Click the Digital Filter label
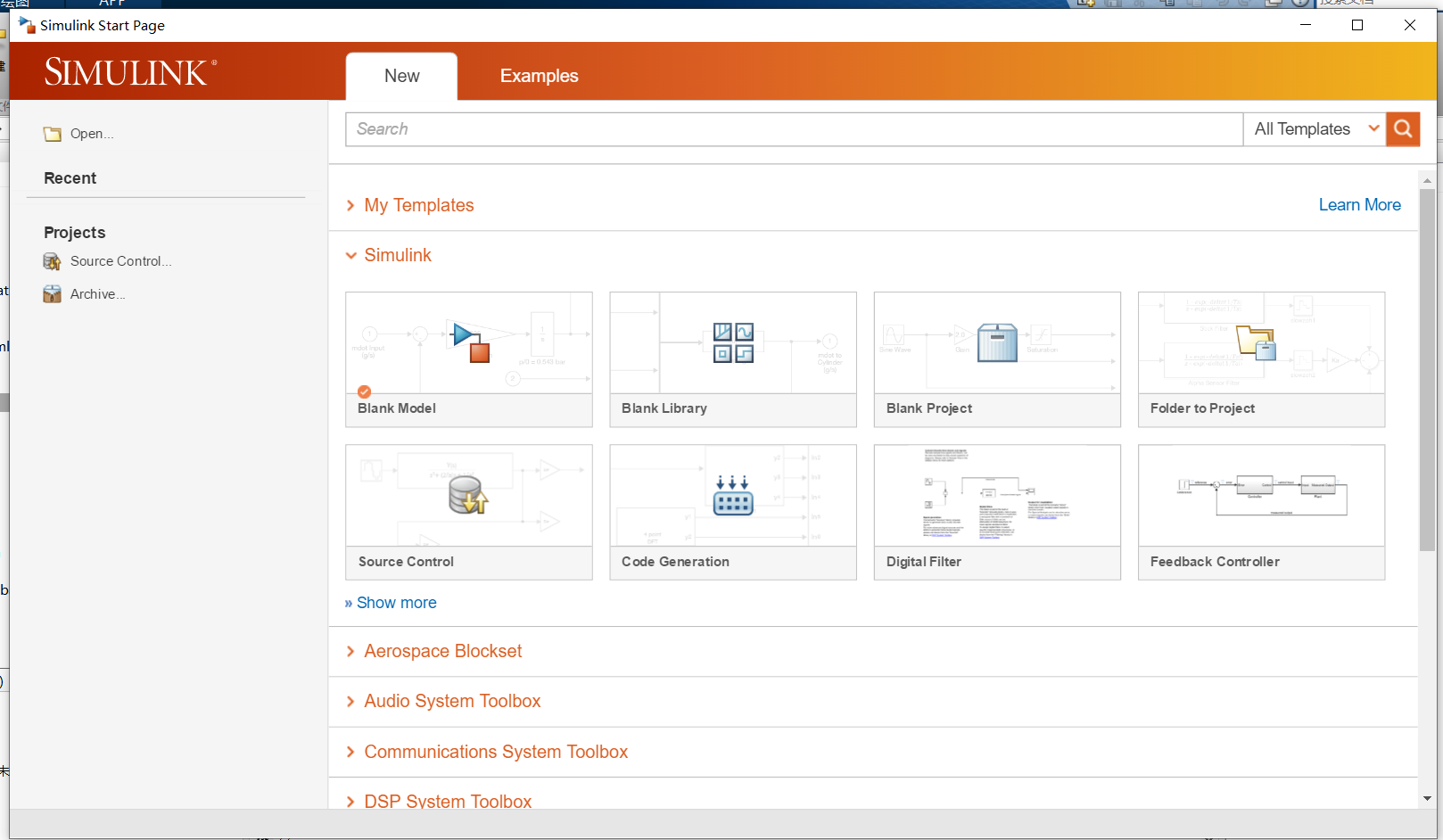Viewport: 1443px width, 840px height. tap(924, 562)
